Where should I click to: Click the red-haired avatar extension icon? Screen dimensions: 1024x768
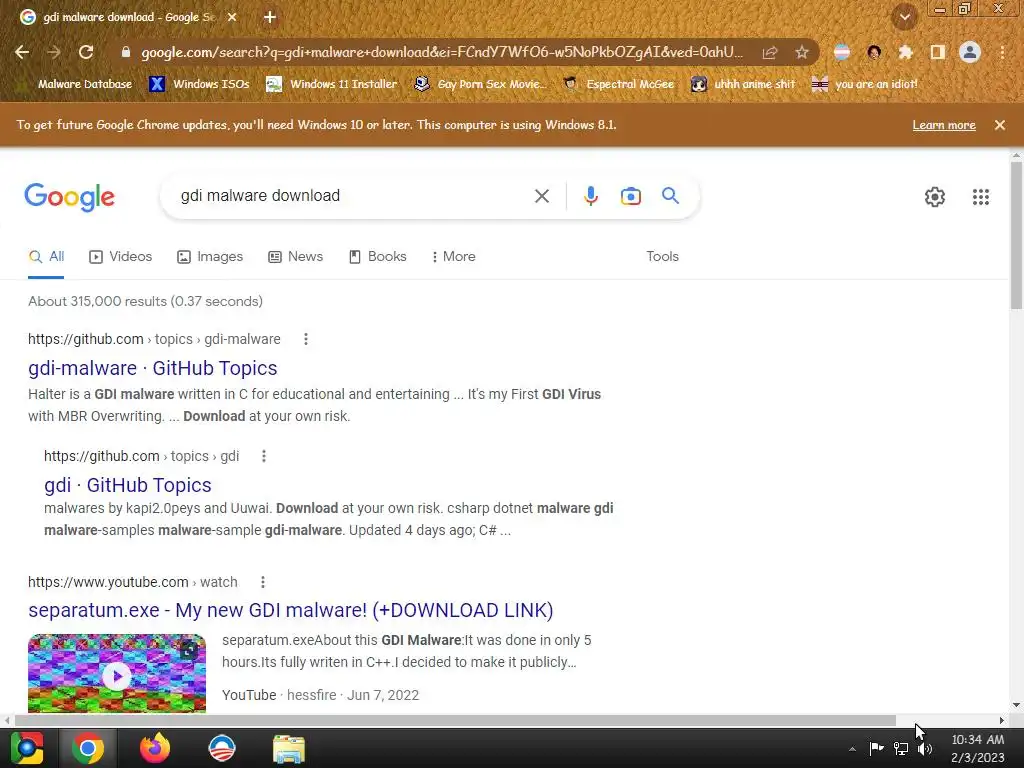click(874, 52)
